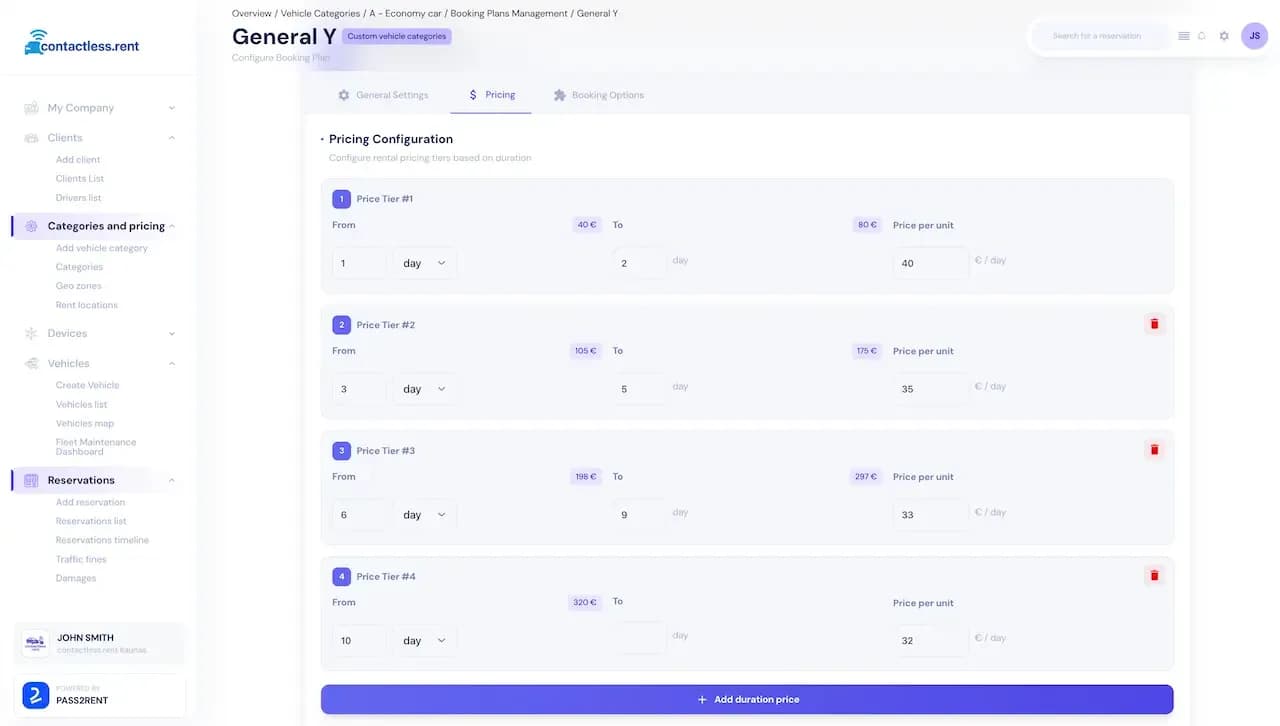Delete Price Tier #4 with its trash icon

1154,575
